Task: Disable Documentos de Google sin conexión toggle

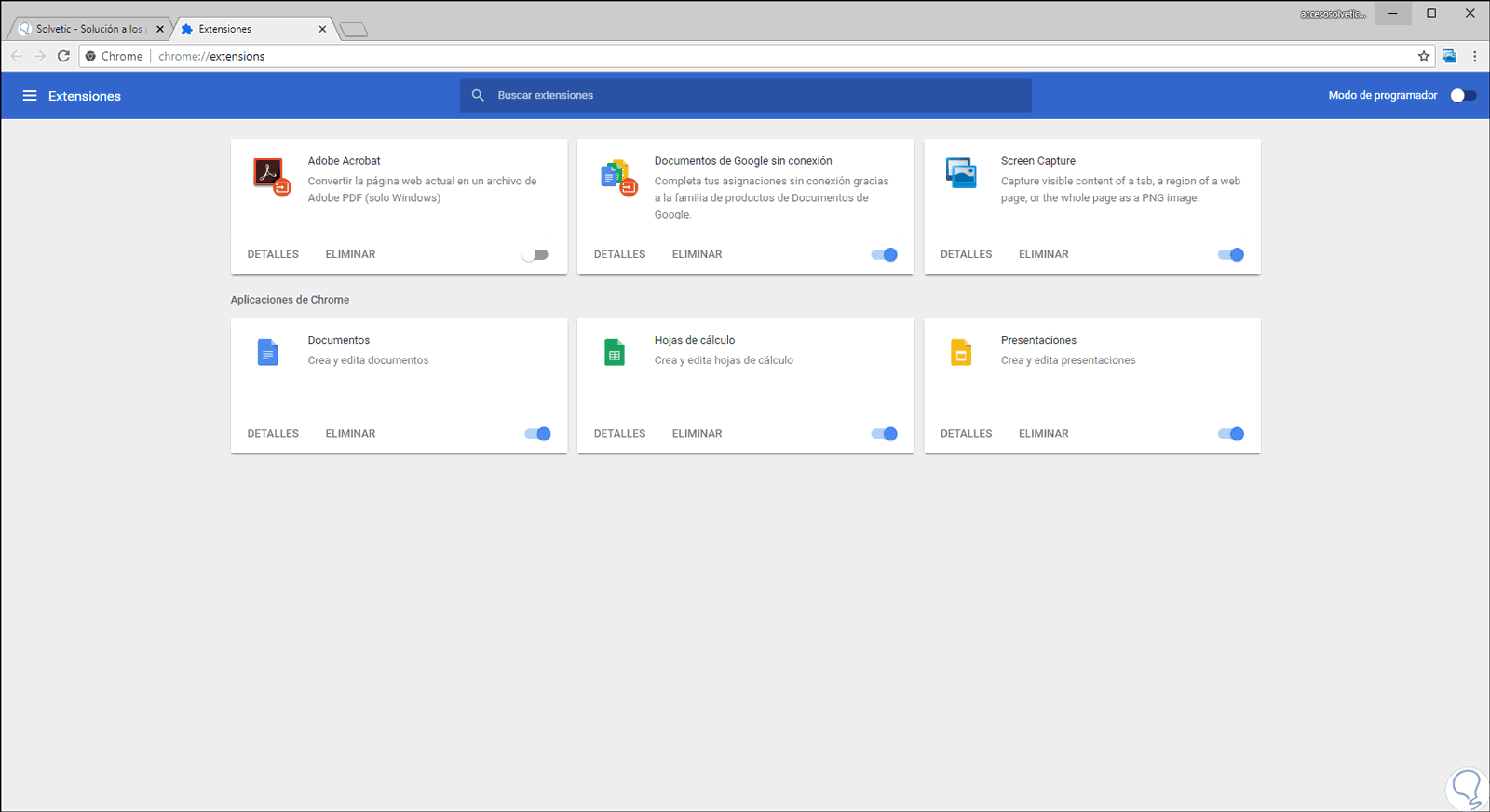Action: [x=885, y=254]
